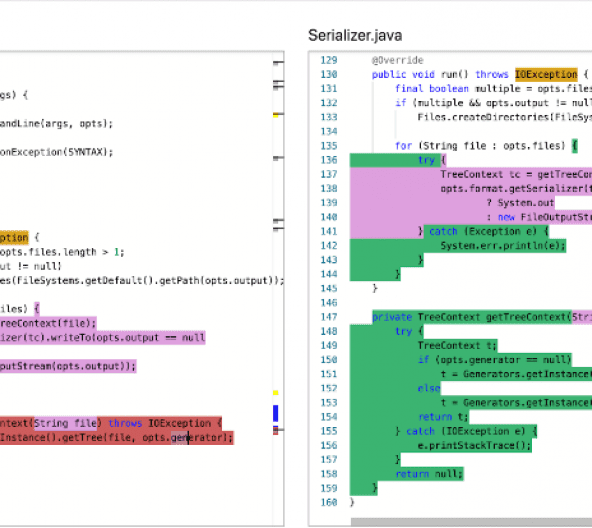592x528 pixels.
Task: Click line number 147 in the gutter
Action: [328, 317]
